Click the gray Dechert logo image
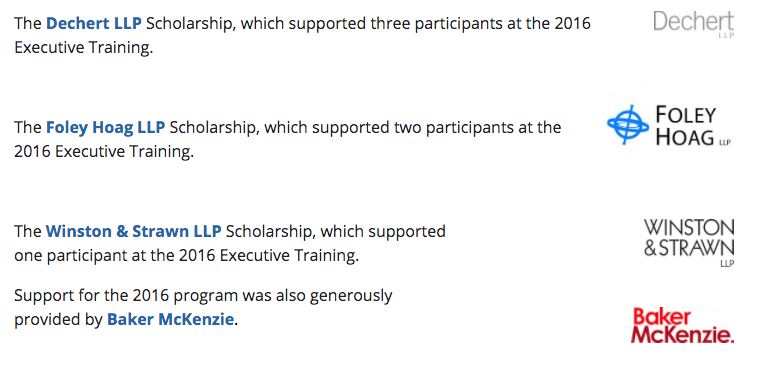Screen dimensions: 765x383 click(x=693, y=24)
